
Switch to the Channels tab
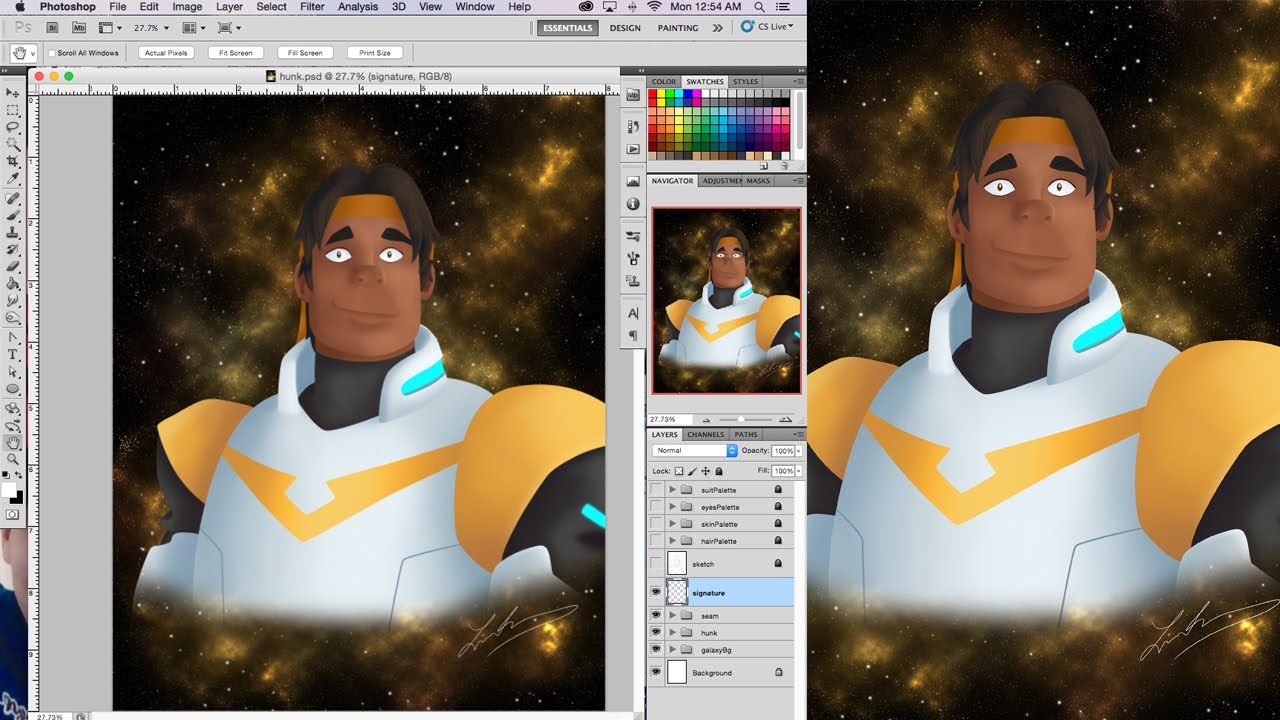(x=705, y=435)
